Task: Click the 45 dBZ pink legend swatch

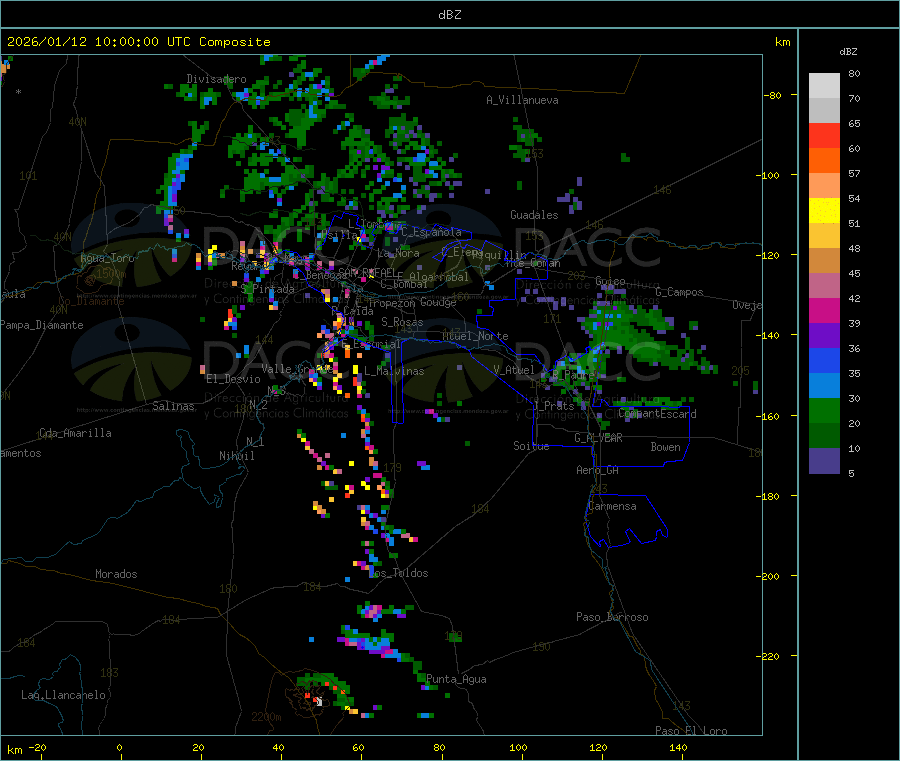Action: (824, 285)
